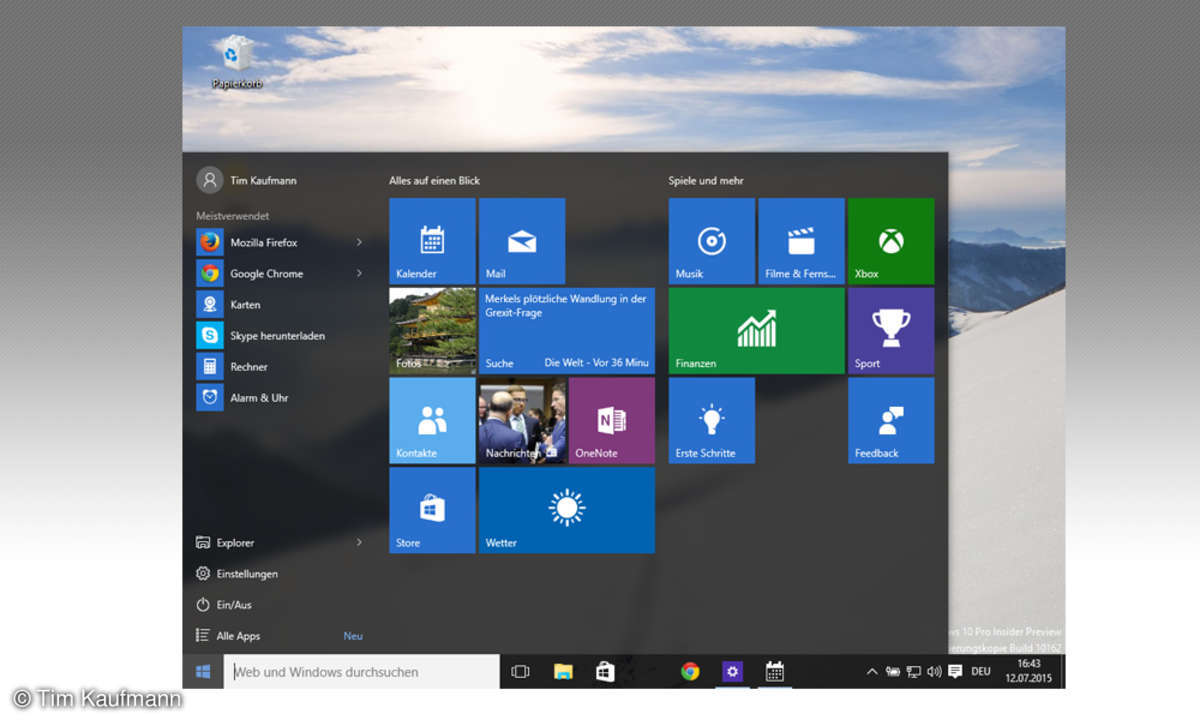Image resolution: width=1200 pixels, height=720 pixels.
Task: Open Karten from the start menu
Action: point(281,304)
